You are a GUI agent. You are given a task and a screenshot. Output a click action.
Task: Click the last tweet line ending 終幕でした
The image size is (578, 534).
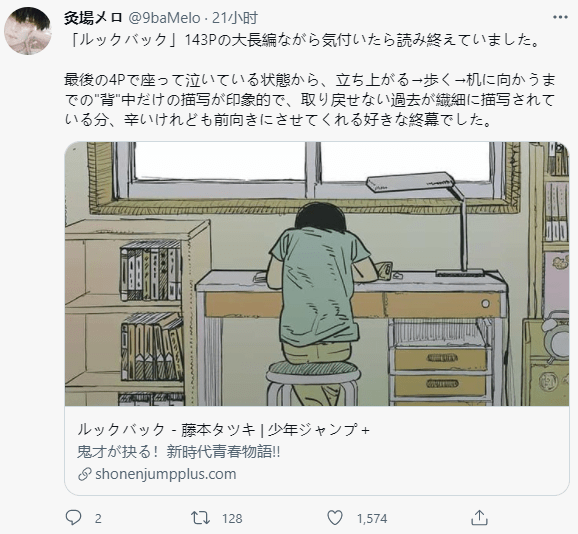coord(278,120)
